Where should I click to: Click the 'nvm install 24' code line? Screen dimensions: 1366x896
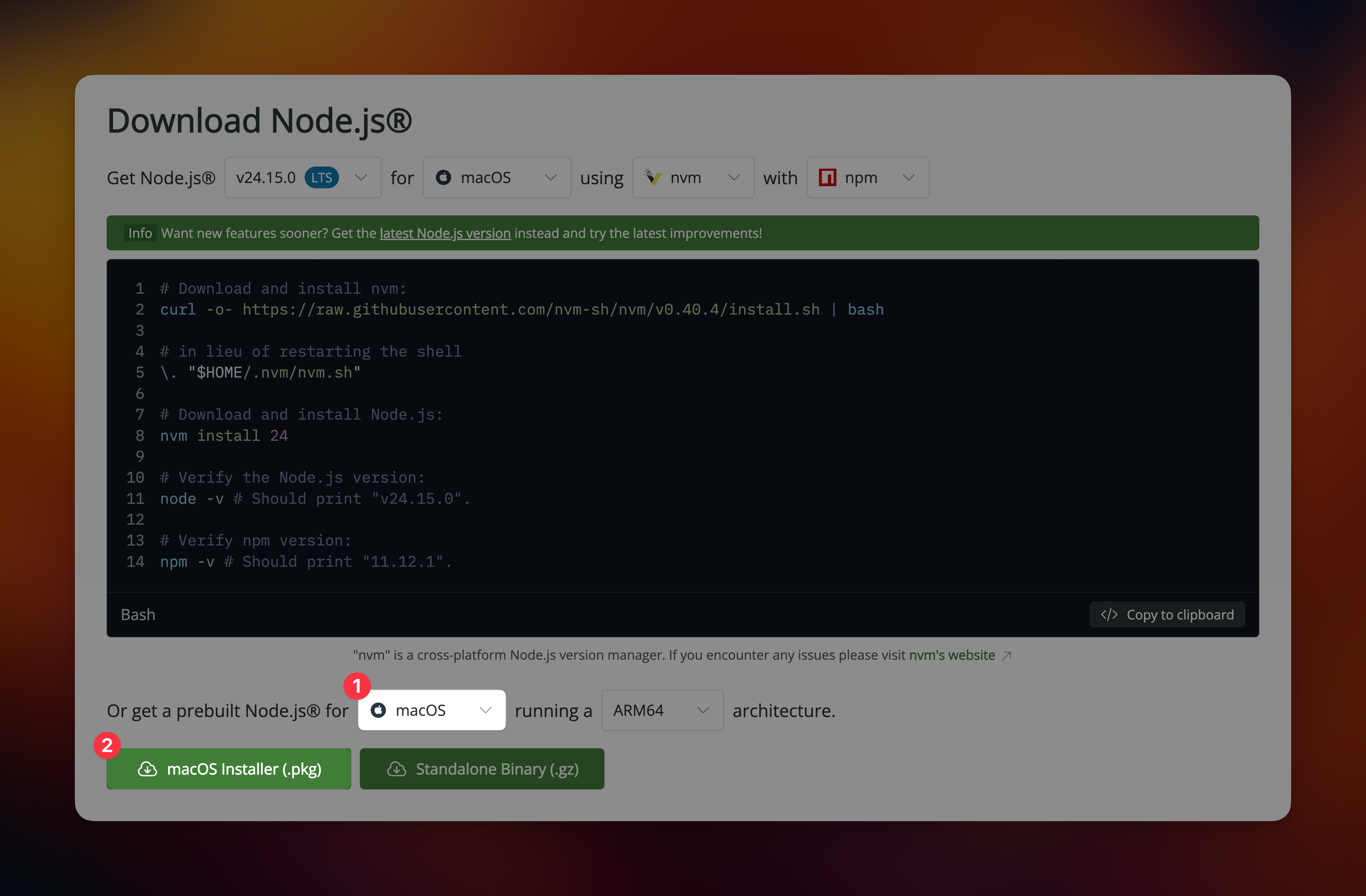click(224, 436)
